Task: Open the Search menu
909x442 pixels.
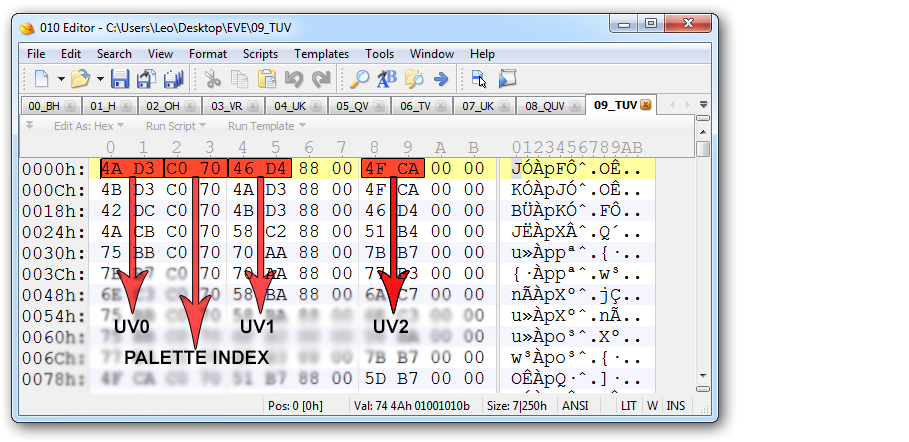Action: point(114,54)
